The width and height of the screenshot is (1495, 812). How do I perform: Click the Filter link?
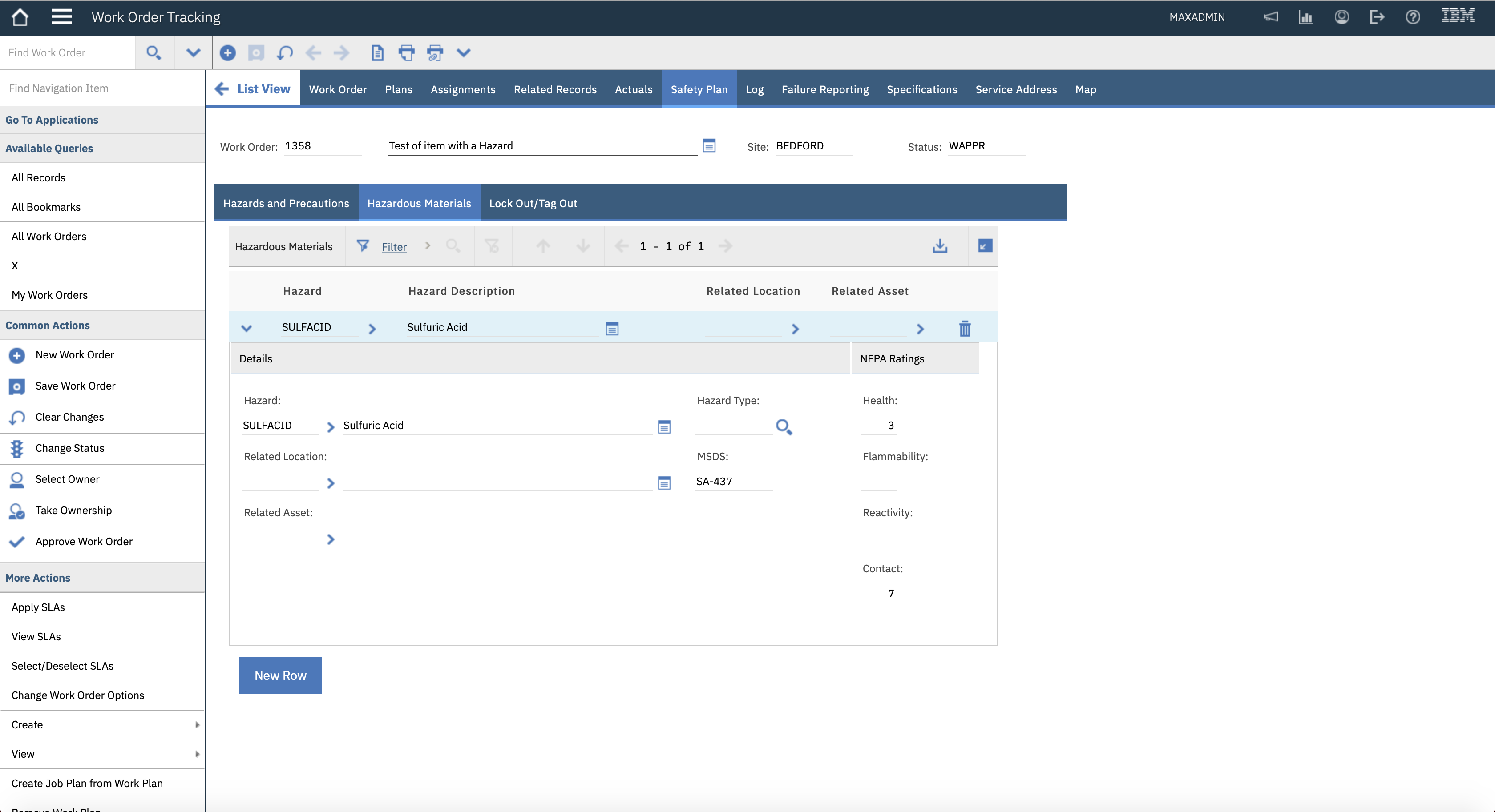pos(393,247)
